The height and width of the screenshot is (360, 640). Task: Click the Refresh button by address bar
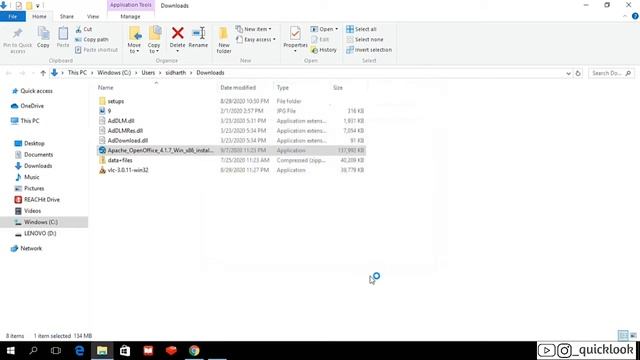click(x=578, y=73)
